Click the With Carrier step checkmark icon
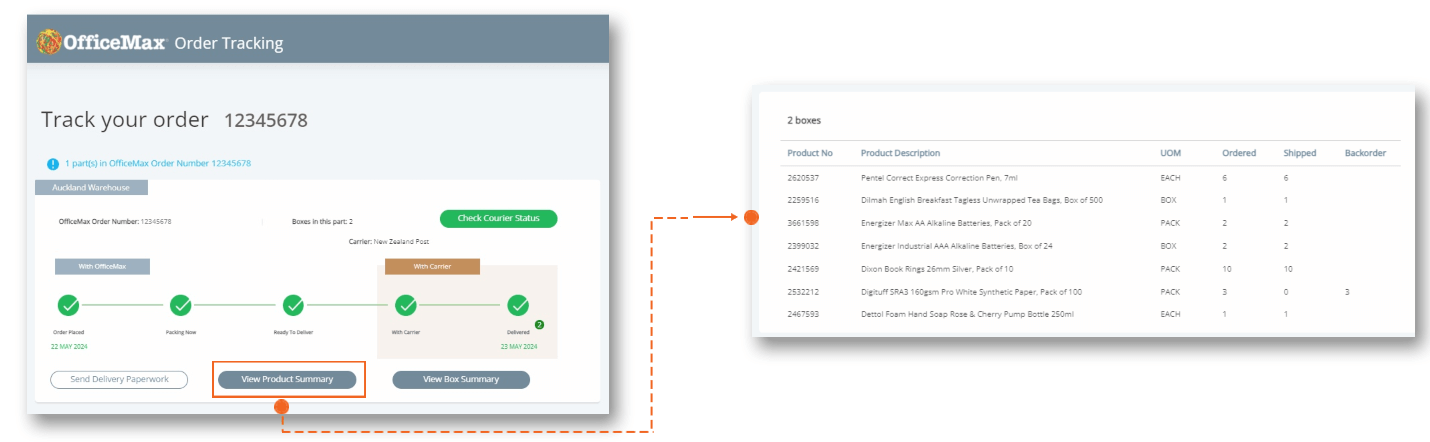1430x442 pixels. tap(406, 305)
